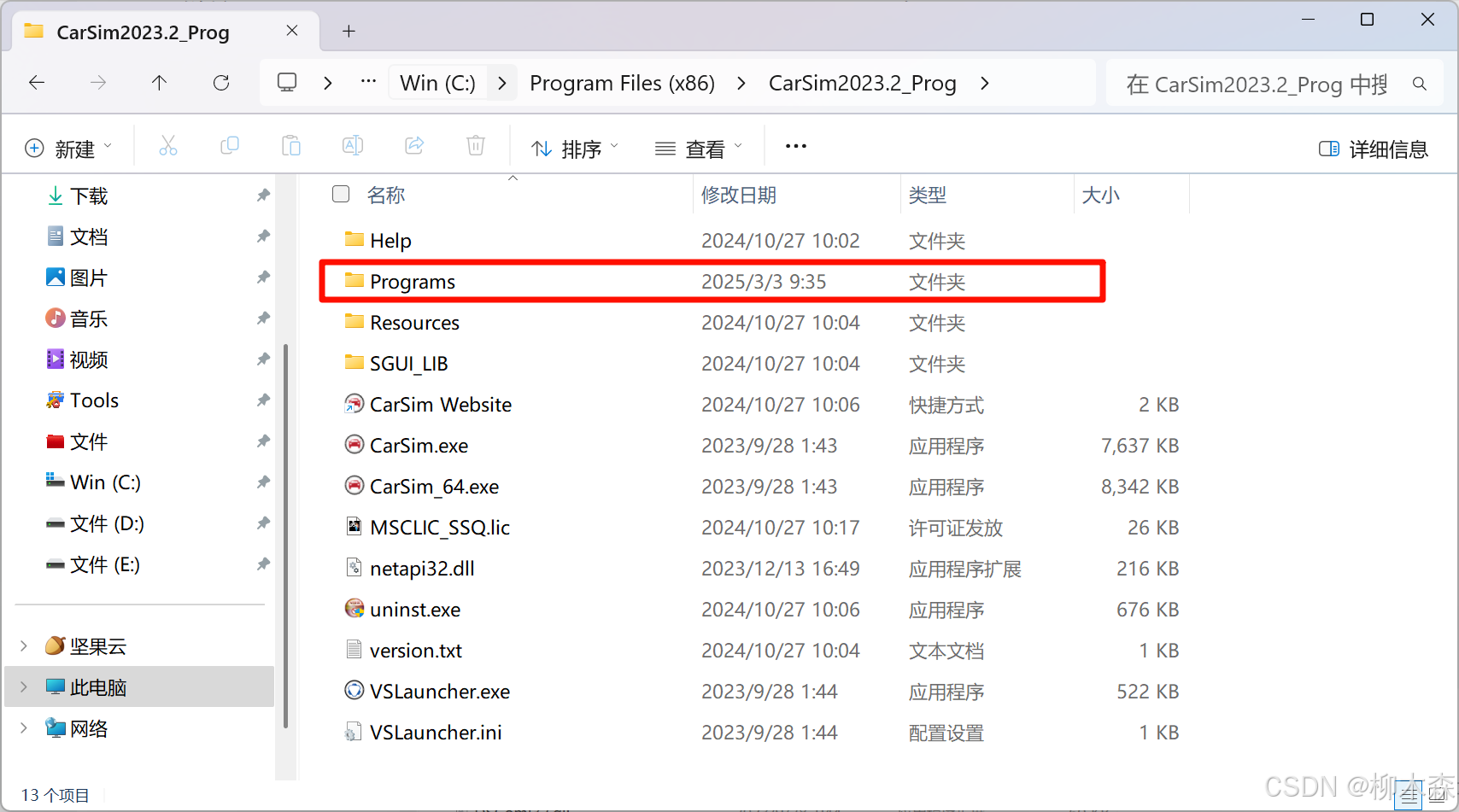Sort by 名称 column header
Viewport: 1459px width, 812px height.
point(386,196)
